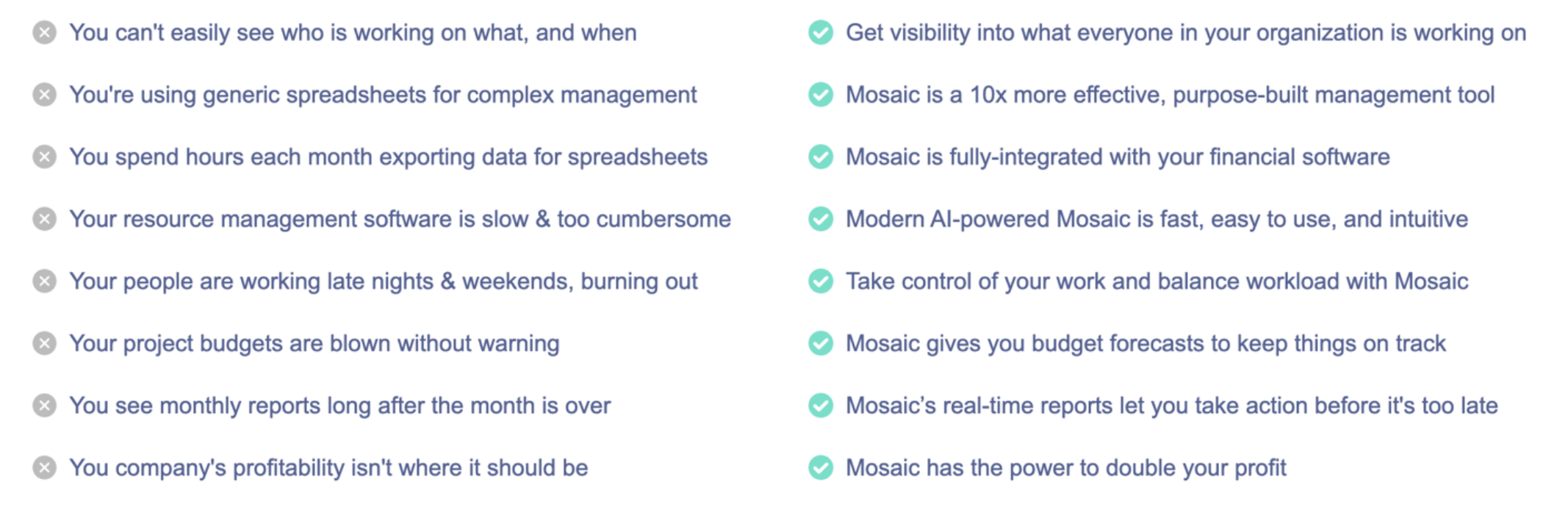Viewport: 1568px width, 510px height.
Task: Click green checkmark next to budget forecasts line
Action: (821, 343)
